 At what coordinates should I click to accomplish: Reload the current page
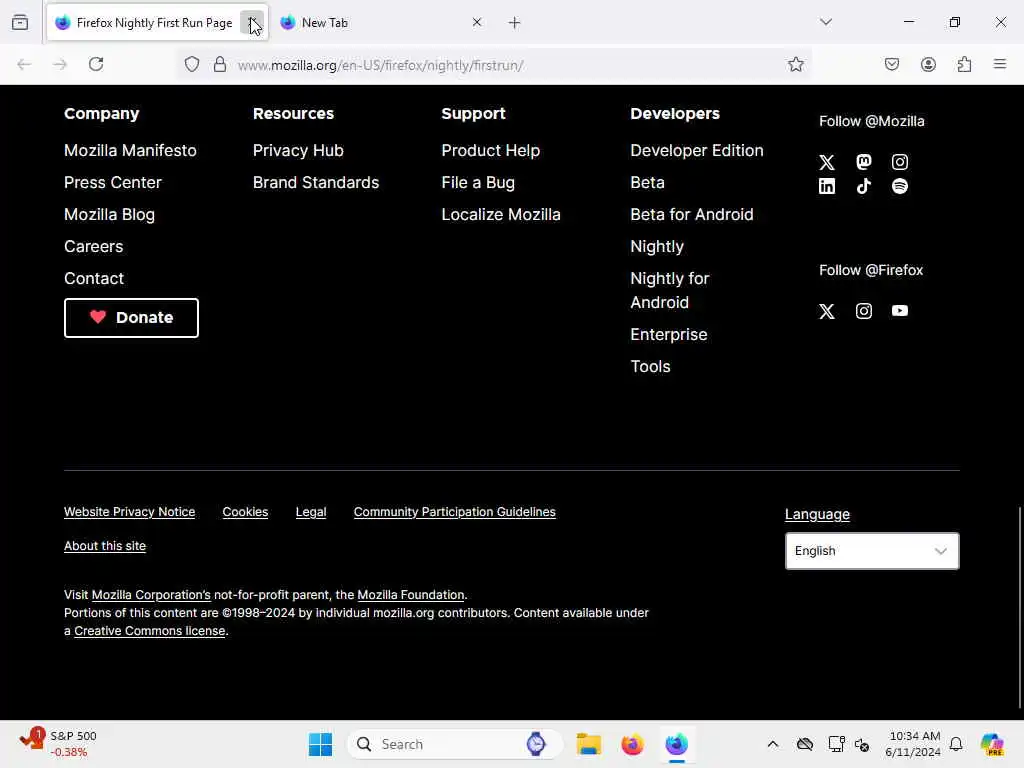click(96, 64)
